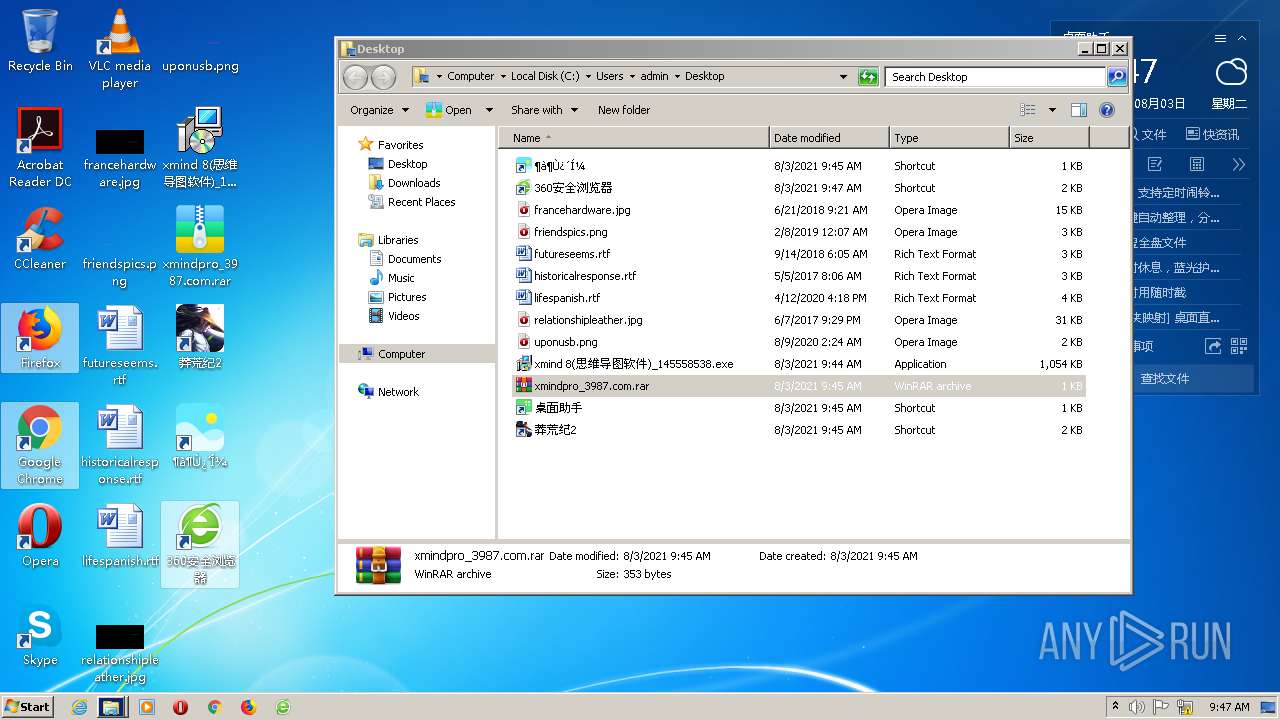1280x720 pixels.
Task: Select 葬荒纪2 desktop shortcut
Action: (200, 338)
